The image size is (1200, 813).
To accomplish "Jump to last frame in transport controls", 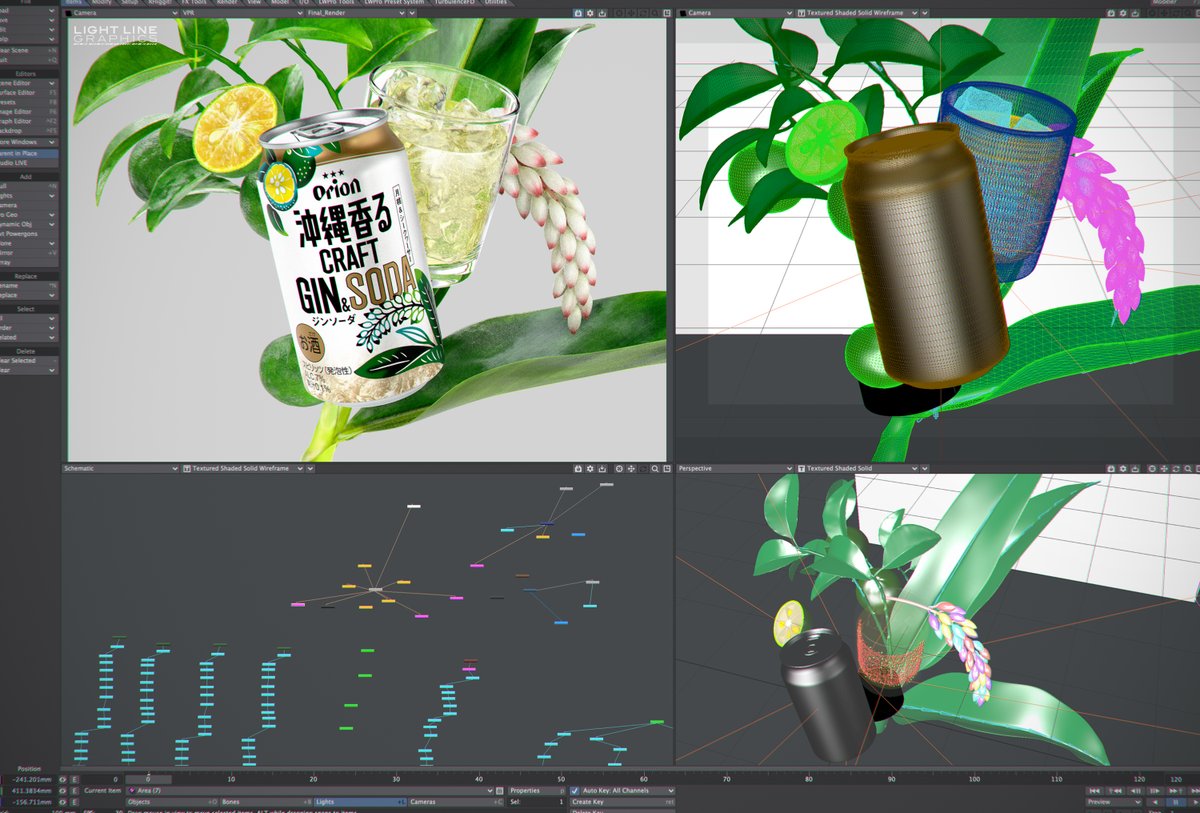I will pyautogui.click(x=1193, y=790).
